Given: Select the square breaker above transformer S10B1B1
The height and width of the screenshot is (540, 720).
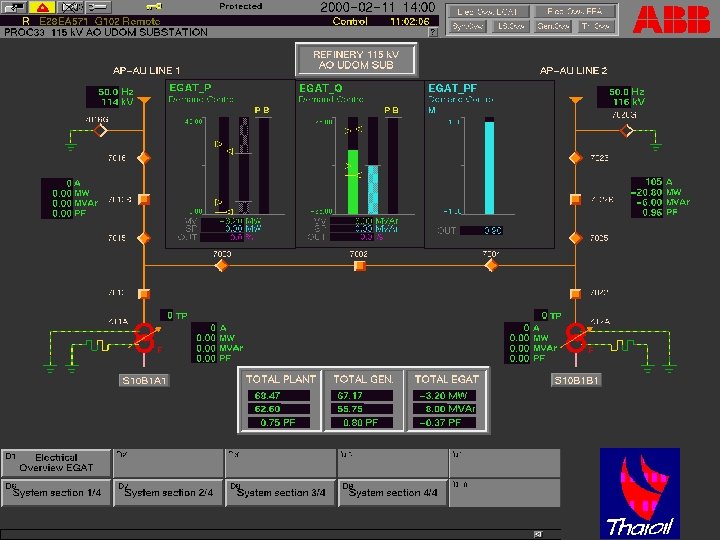Looking at the screenshot, I should (575, 293).
